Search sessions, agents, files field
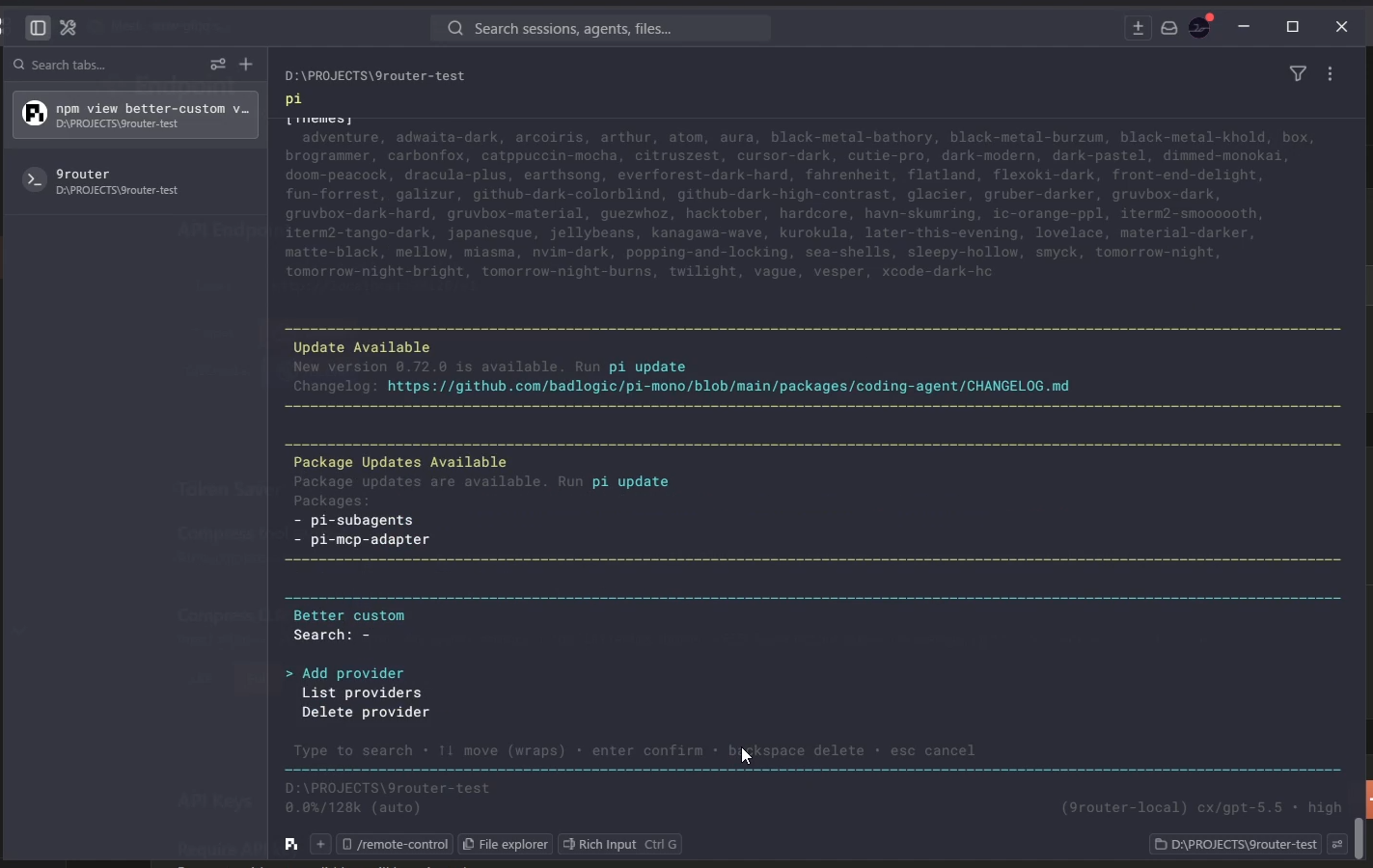 (600, 29)
